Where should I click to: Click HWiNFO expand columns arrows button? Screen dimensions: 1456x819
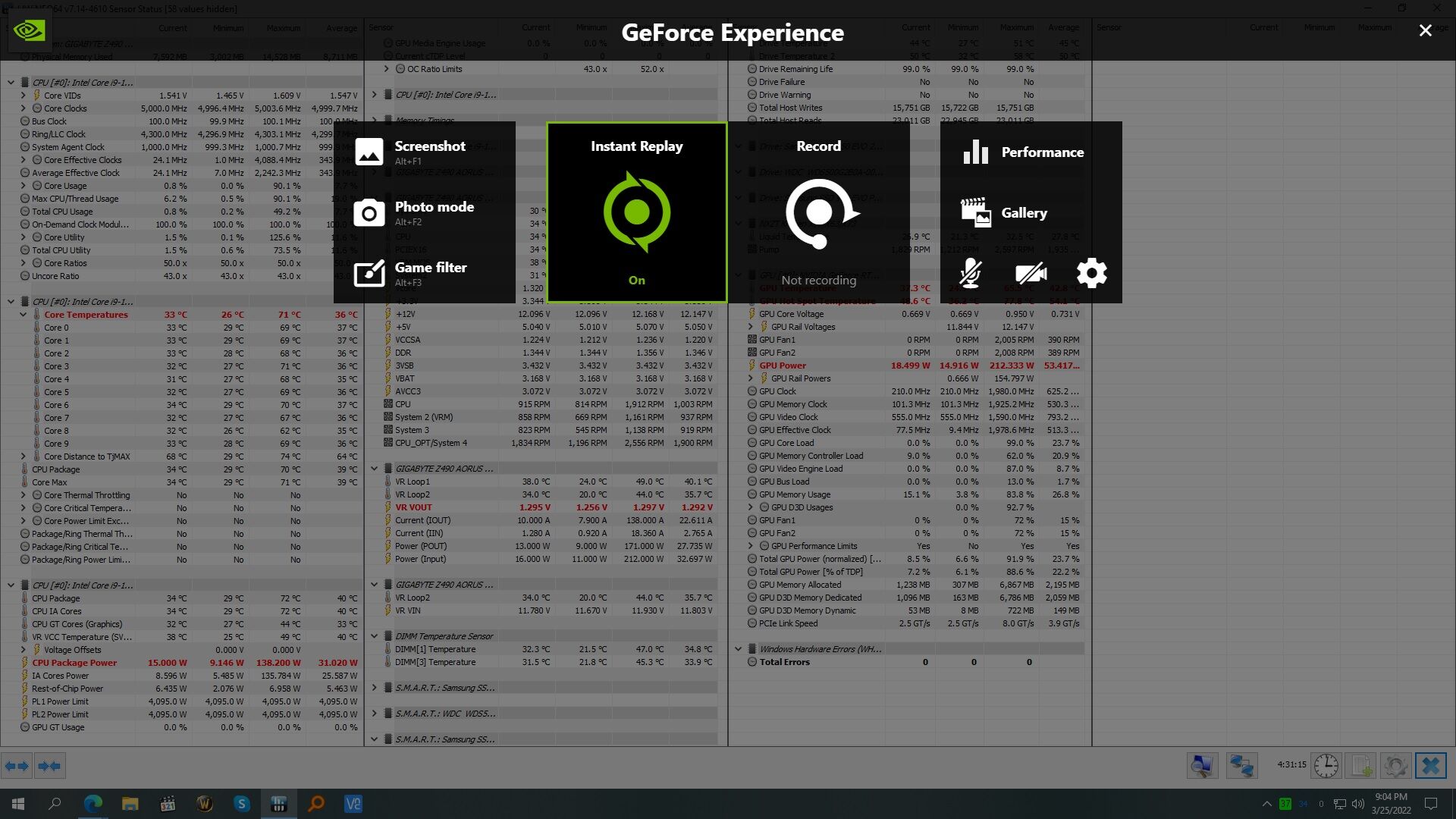17,766
